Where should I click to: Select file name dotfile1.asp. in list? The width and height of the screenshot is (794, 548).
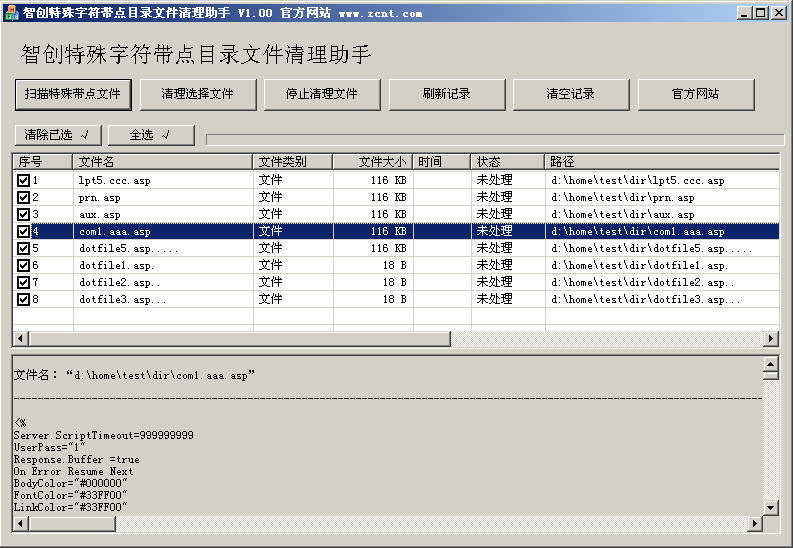116,265
